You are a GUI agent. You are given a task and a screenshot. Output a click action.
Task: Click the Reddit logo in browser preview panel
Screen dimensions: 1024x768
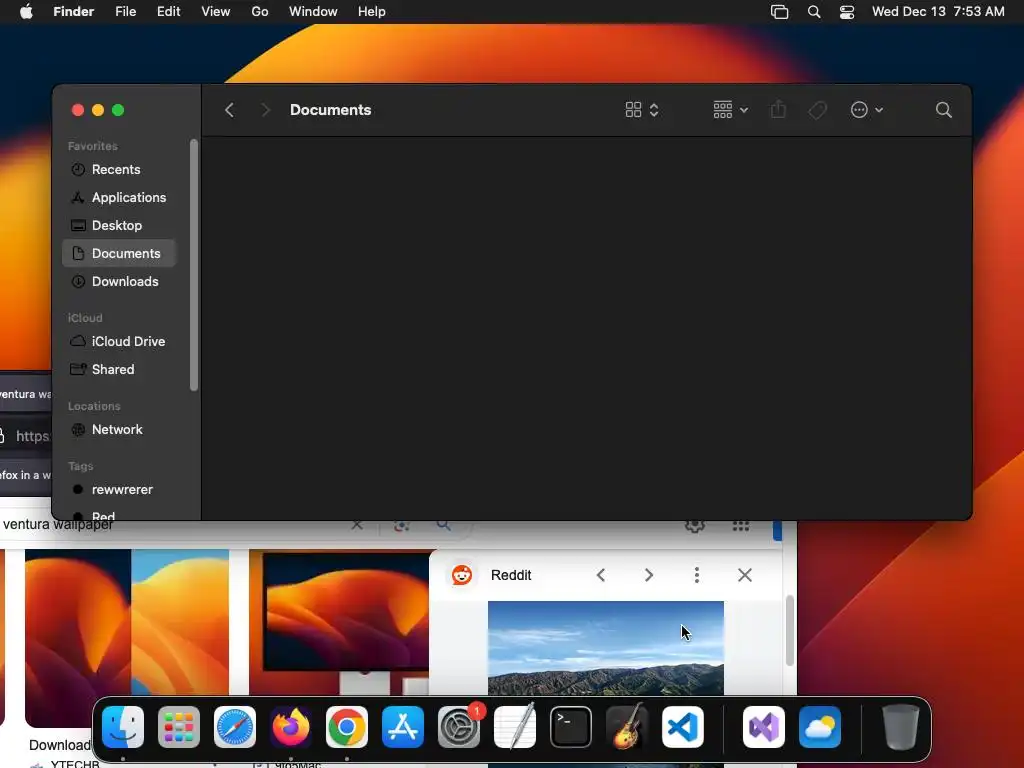click(462, 575)
